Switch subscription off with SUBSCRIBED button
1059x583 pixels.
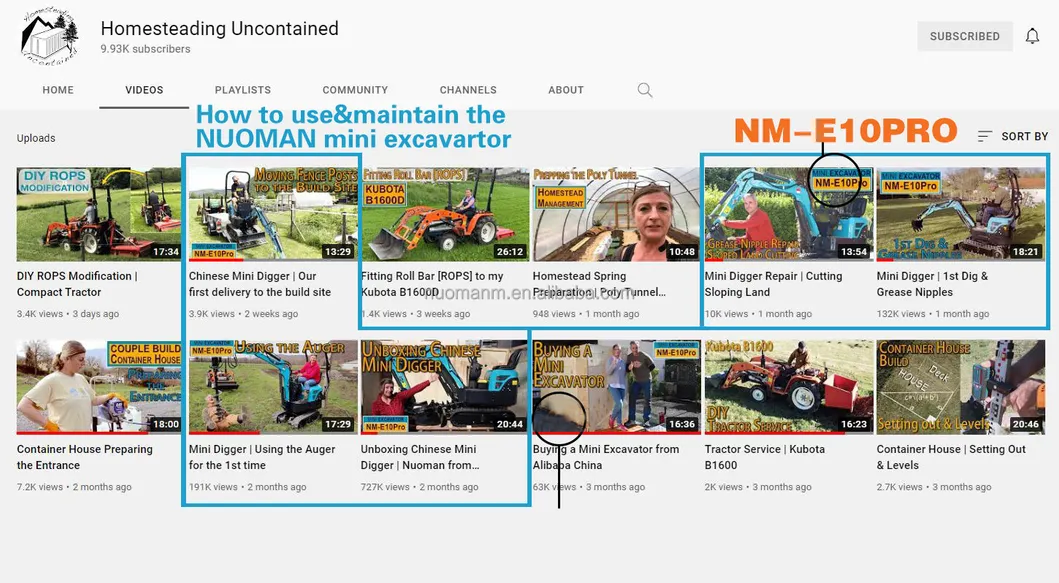tap(963, 36)
